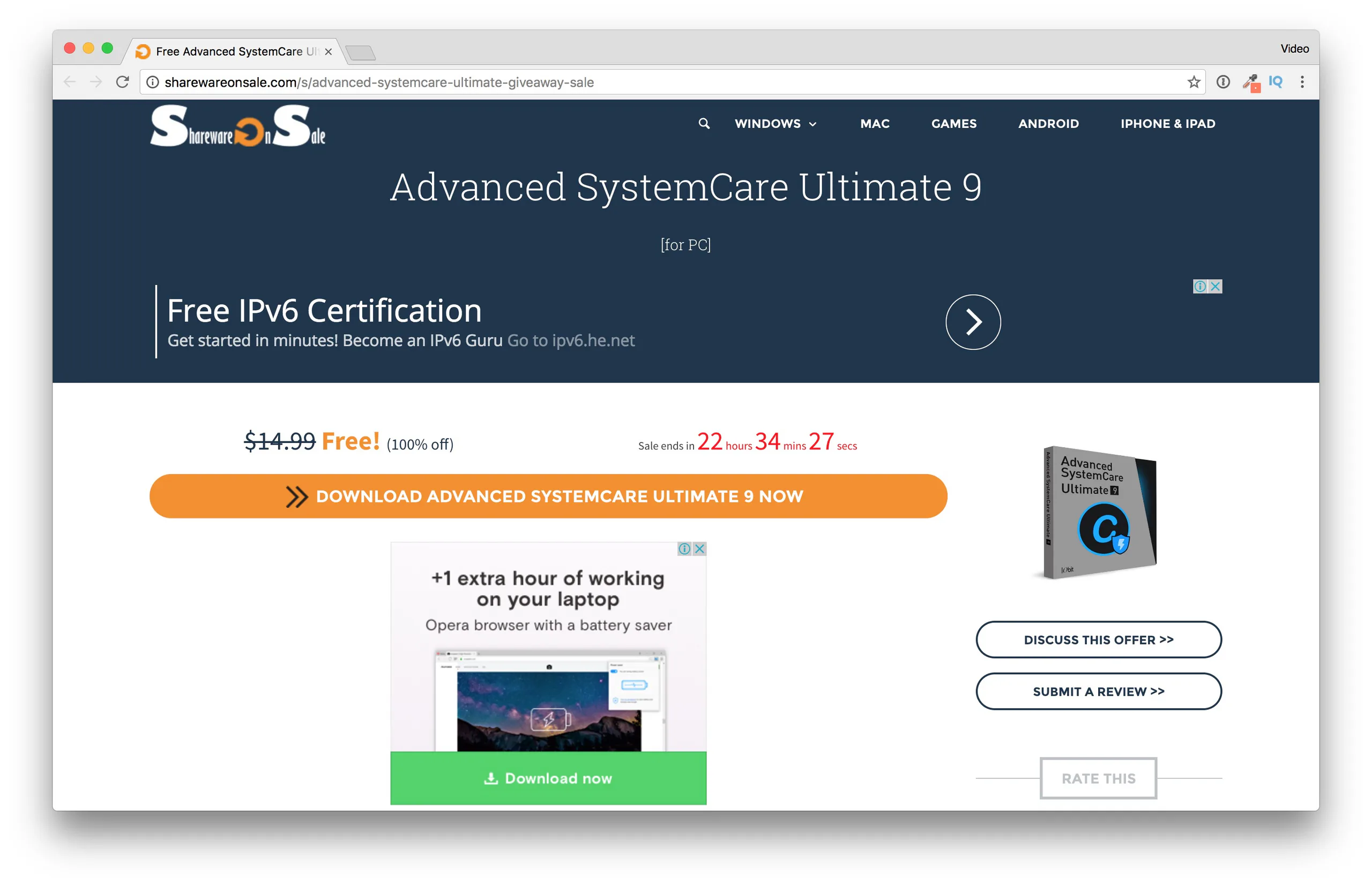Click Submit a Review button
The image size is (1372, 886).
1098,692
